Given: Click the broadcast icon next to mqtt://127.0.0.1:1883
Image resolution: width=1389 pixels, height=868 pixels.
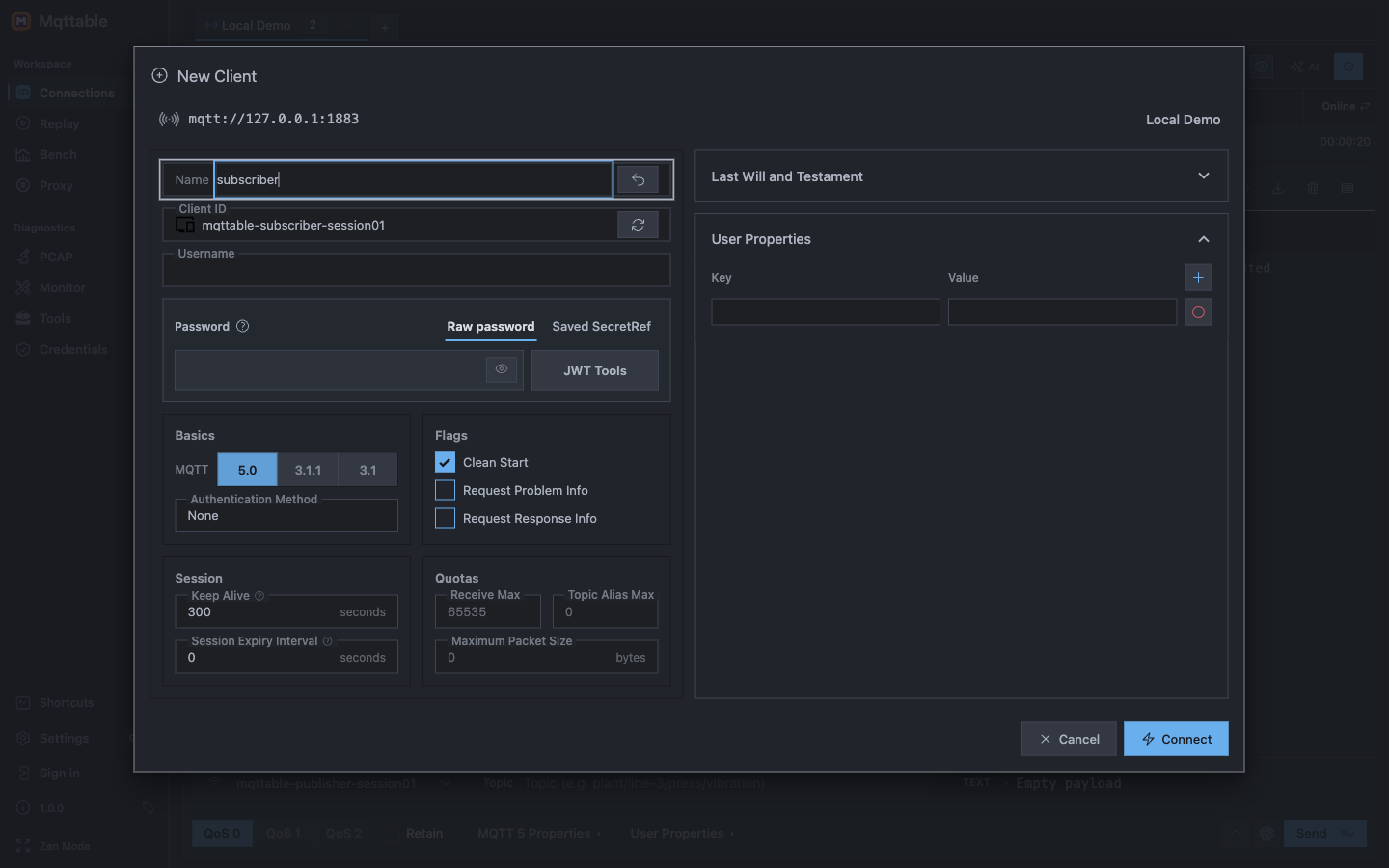Looking at the screenshot, I should pyautogui.click(x=169, y=119).
